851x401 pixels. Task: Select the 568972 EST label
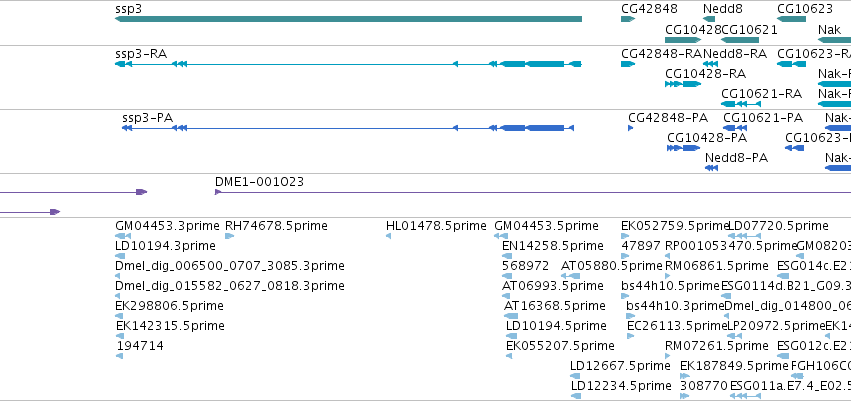coord(525,266)
